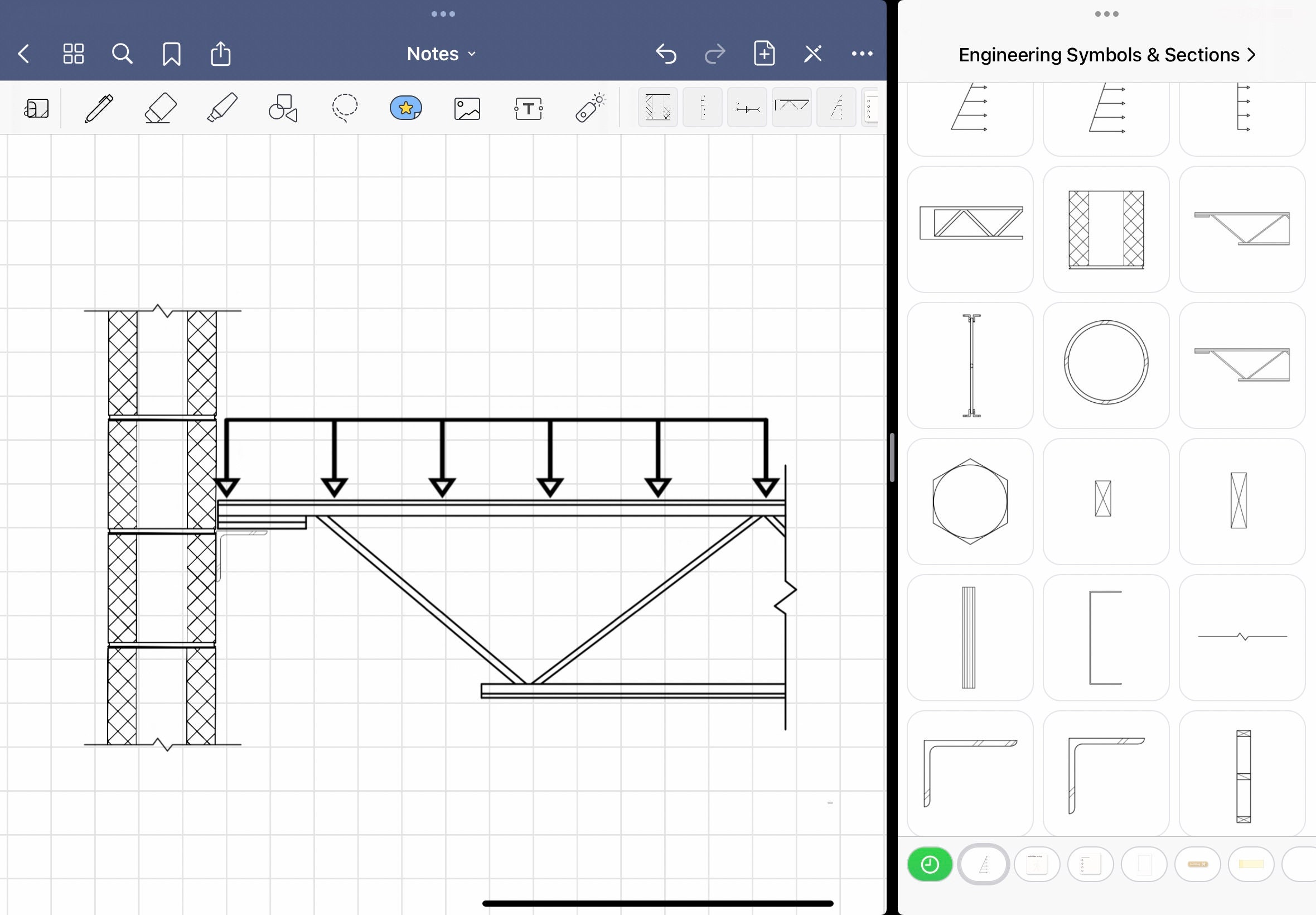
Task: Open the more options ellipsis menu
Action: pos(862,54)
